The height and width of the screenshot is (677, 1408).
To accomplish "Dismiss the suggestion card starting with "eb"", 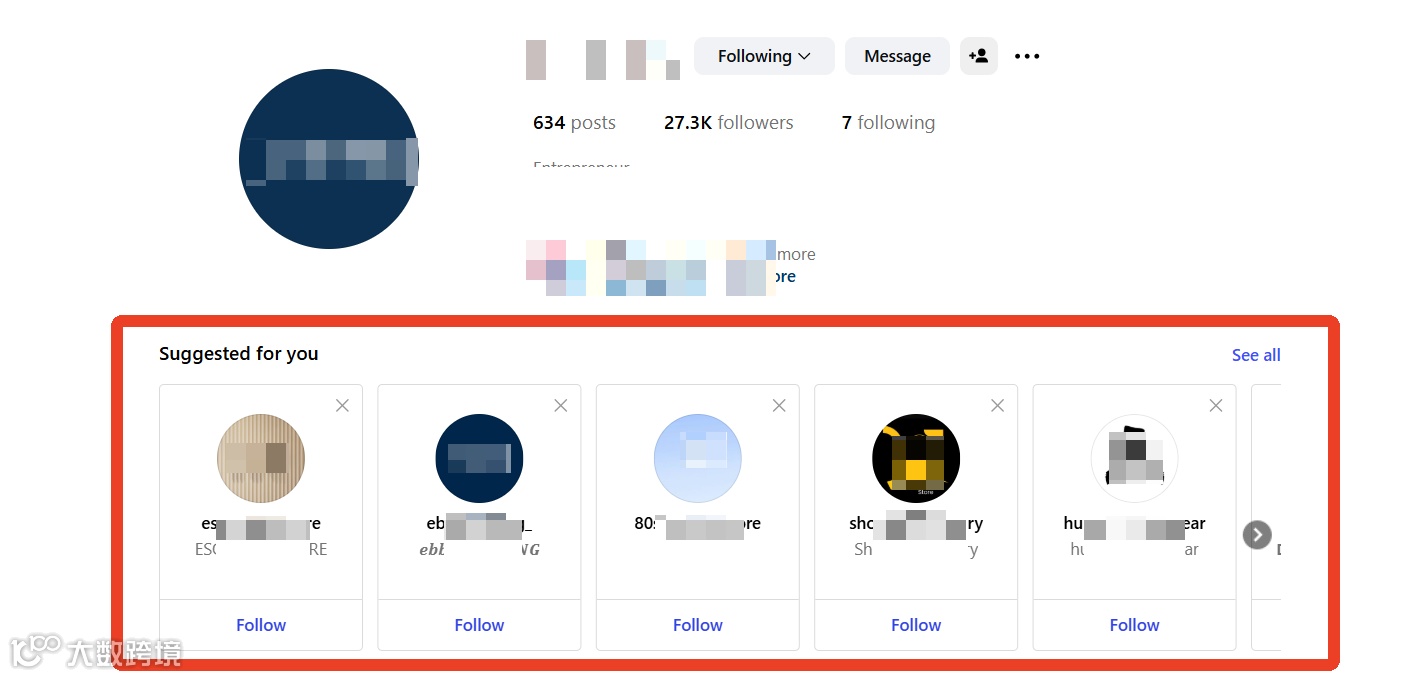I will pyautogui.click(x=561, y=405).
